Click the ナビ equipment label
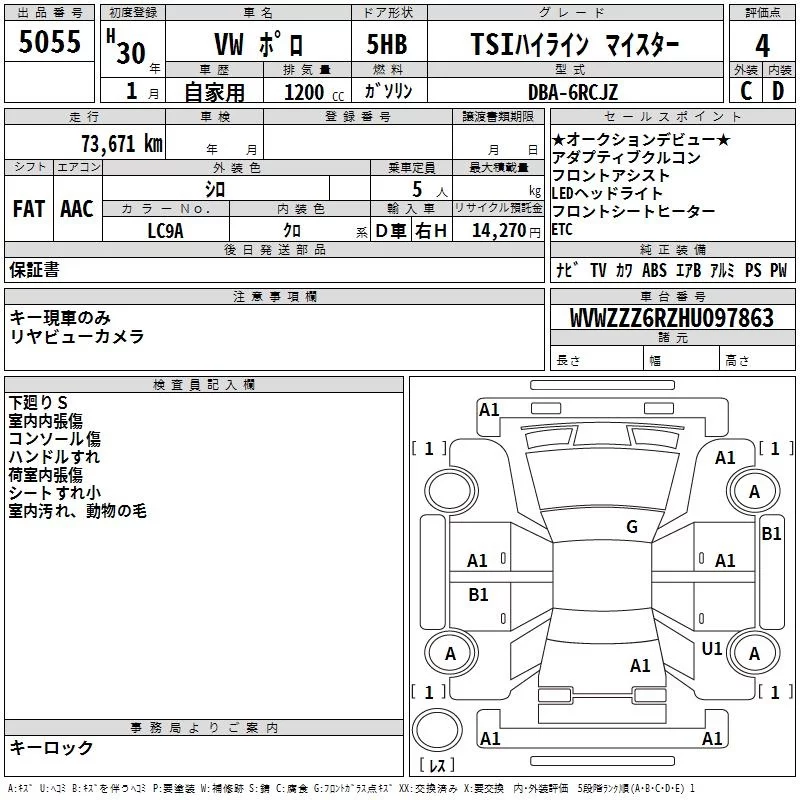 [x=567, y=270]
